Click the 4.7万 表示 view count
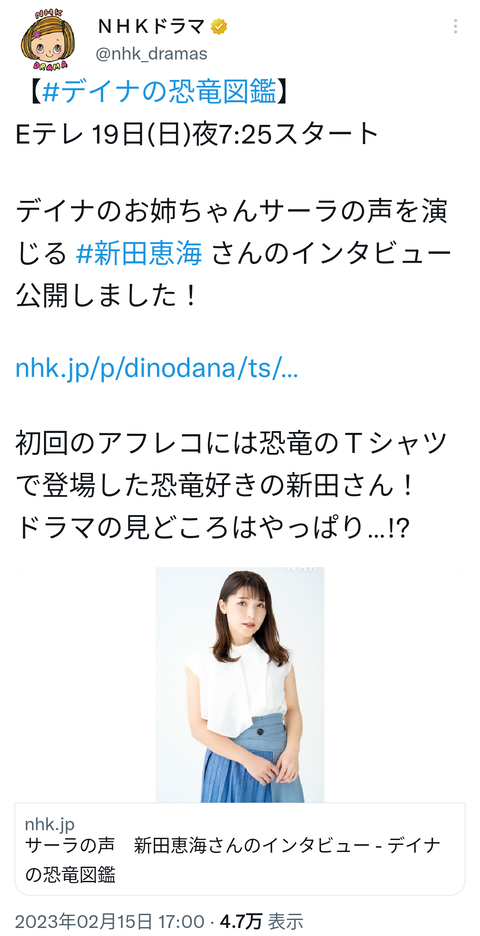This screenshot has width=480, height=936. (x=261, y=922)
